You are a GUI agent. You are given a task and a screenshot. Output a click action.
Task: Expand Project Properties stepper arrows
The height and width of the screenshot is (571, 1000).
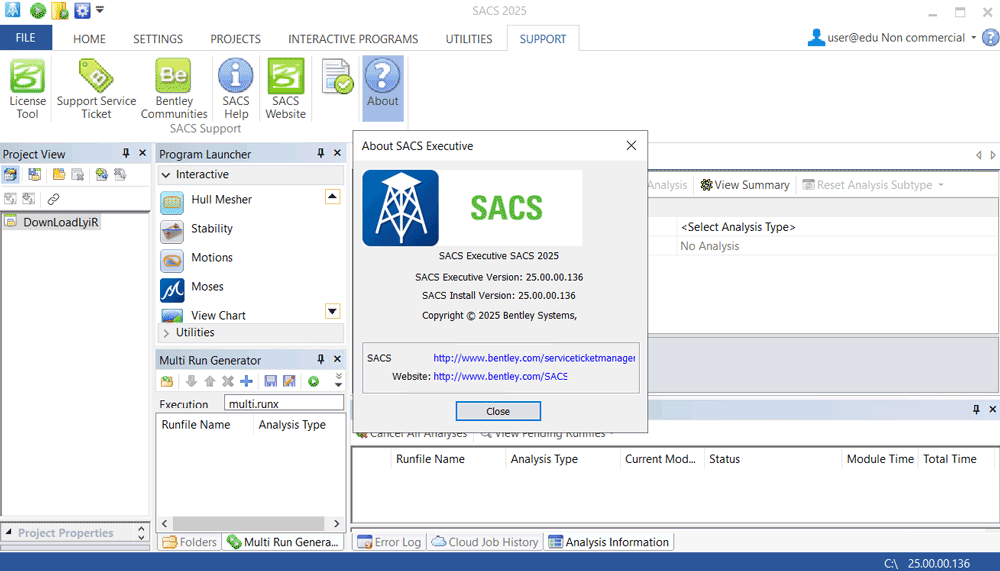pyautogui.click(x=141, y=533)
